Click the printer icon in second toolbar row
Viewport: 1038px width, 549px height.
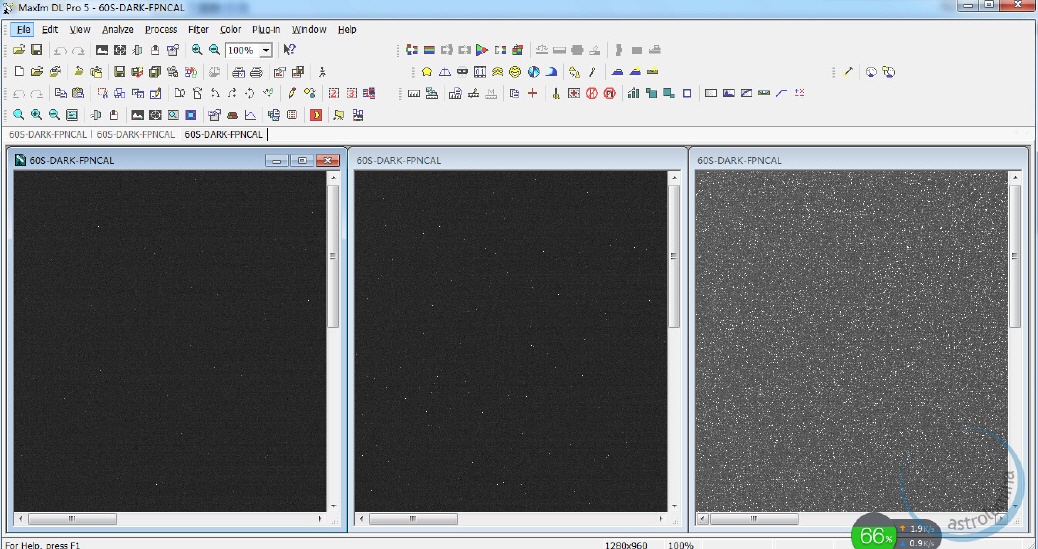(256, 72)
